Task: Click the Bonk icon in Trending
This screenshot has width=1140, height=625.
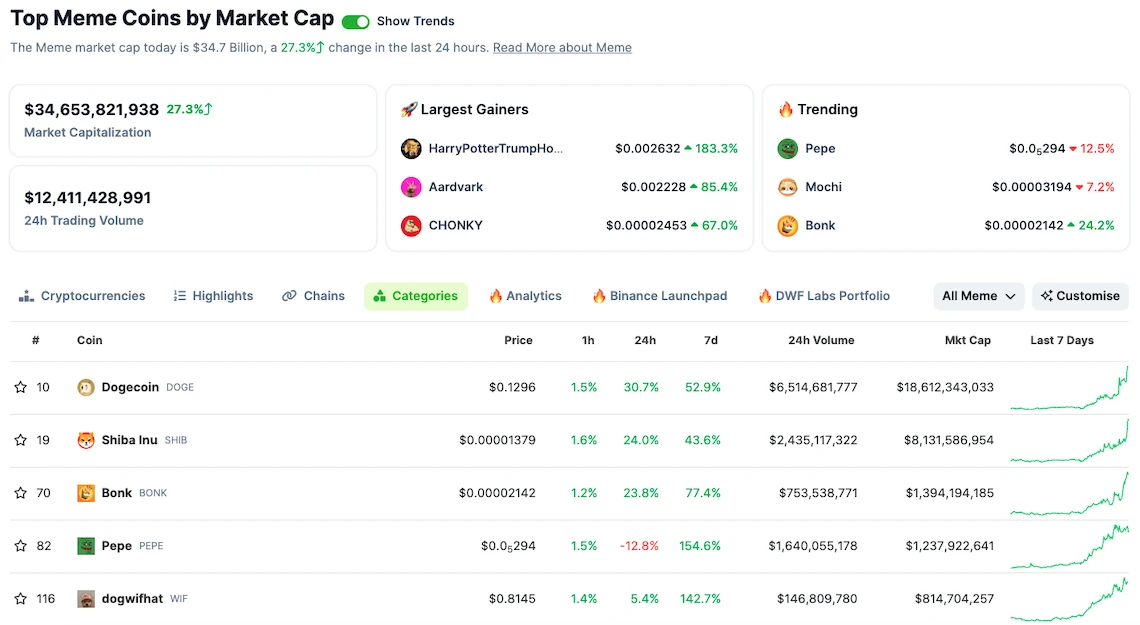Action: 787,225
